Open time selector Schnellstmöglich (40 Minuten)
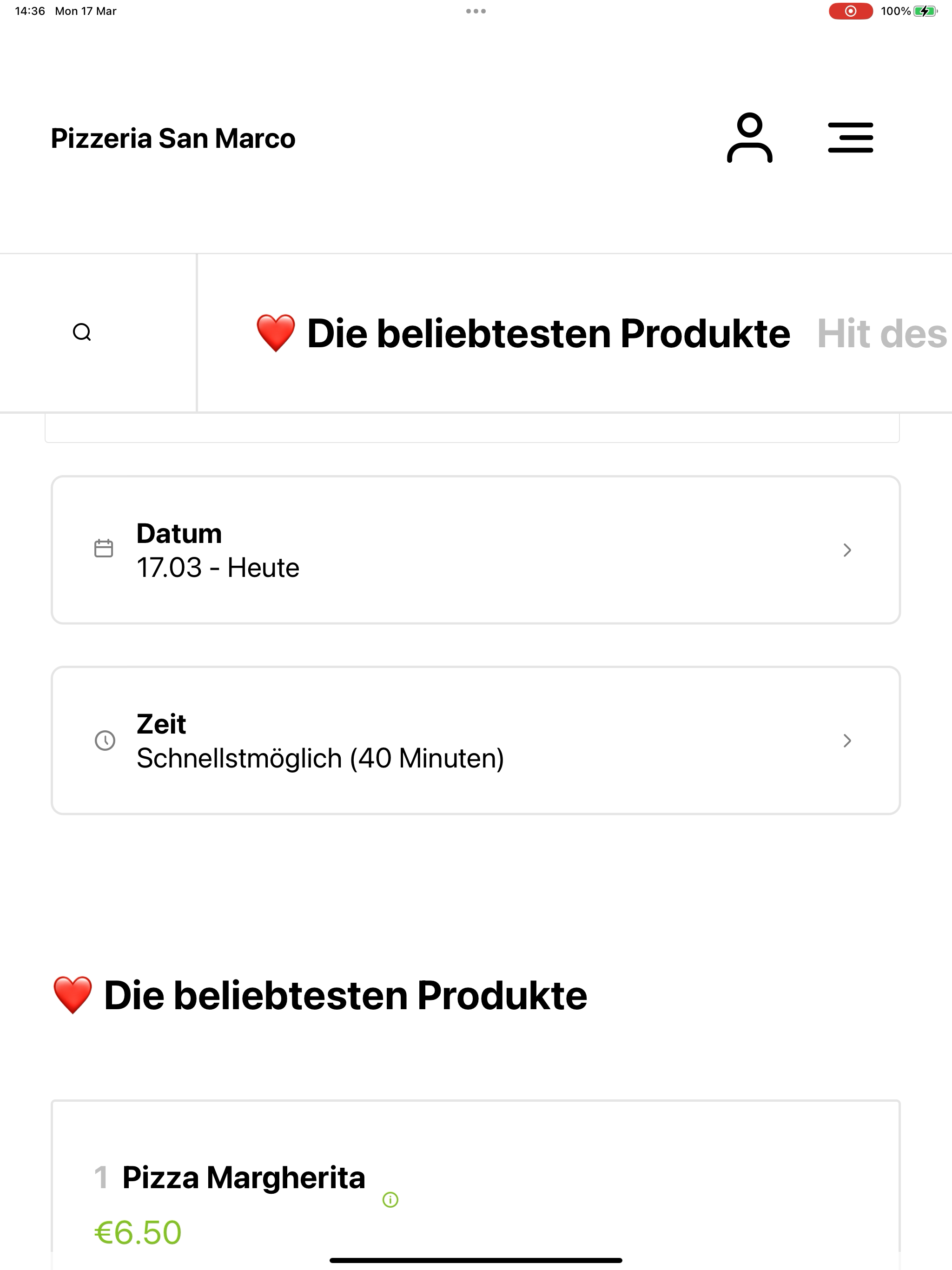This screenshot has width=952, height=1270. pyautogui.click(x=476, y=741)
